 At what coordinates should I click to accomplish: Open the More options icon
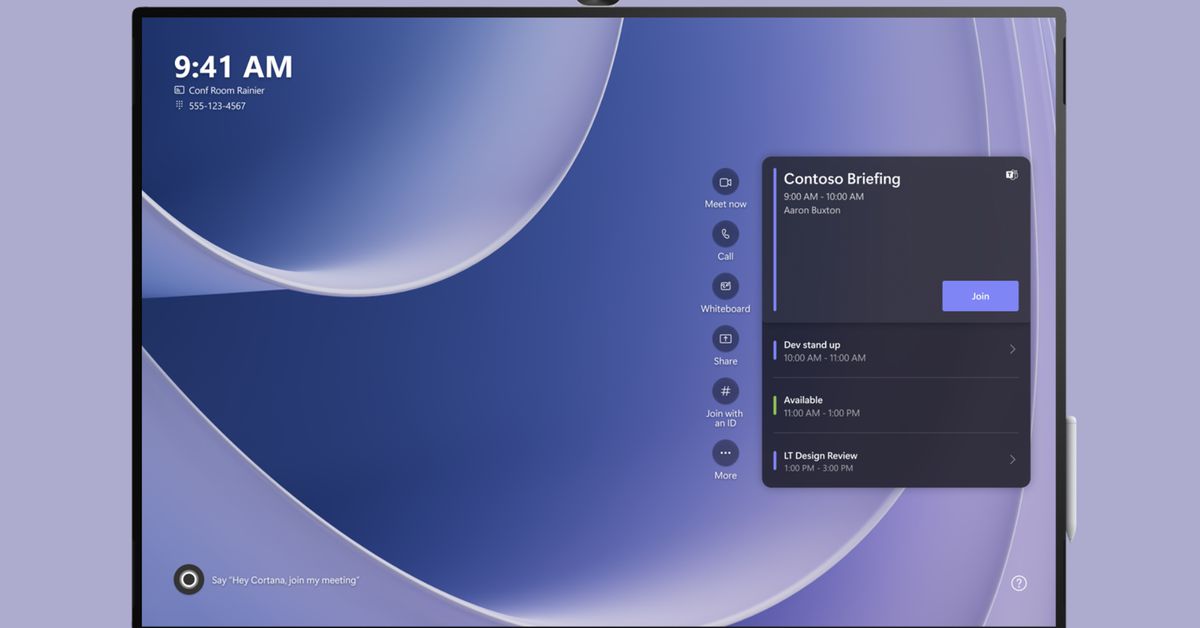tap(725, 453)
